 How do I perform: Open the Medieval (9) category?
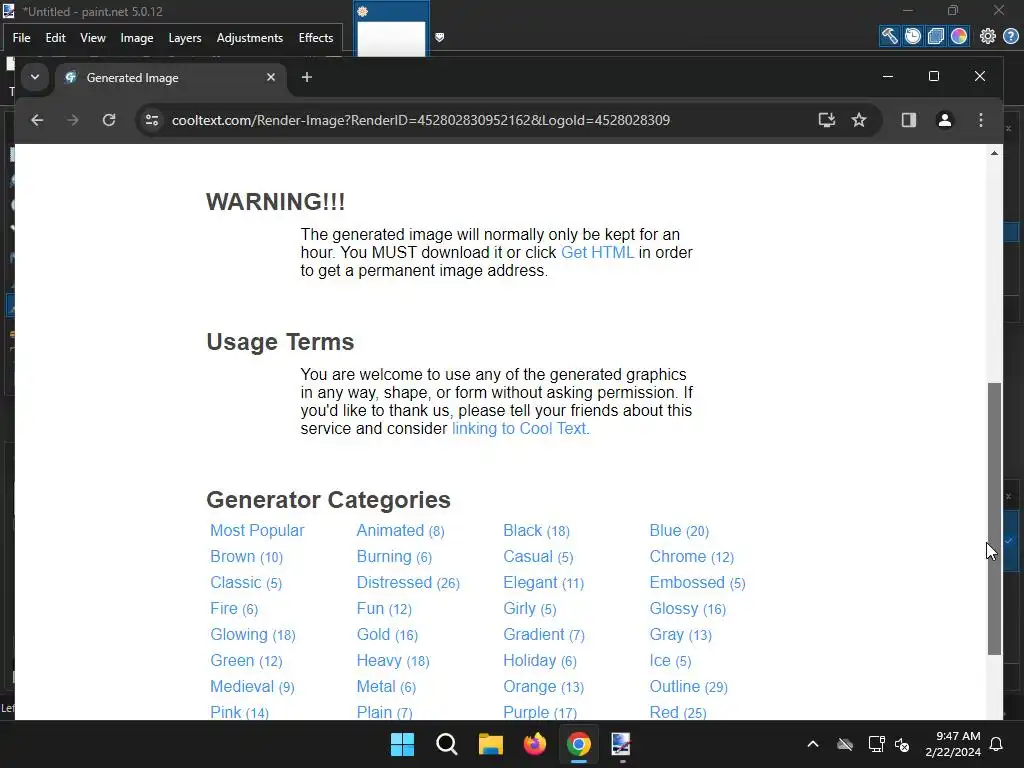(x=252, y=686)
